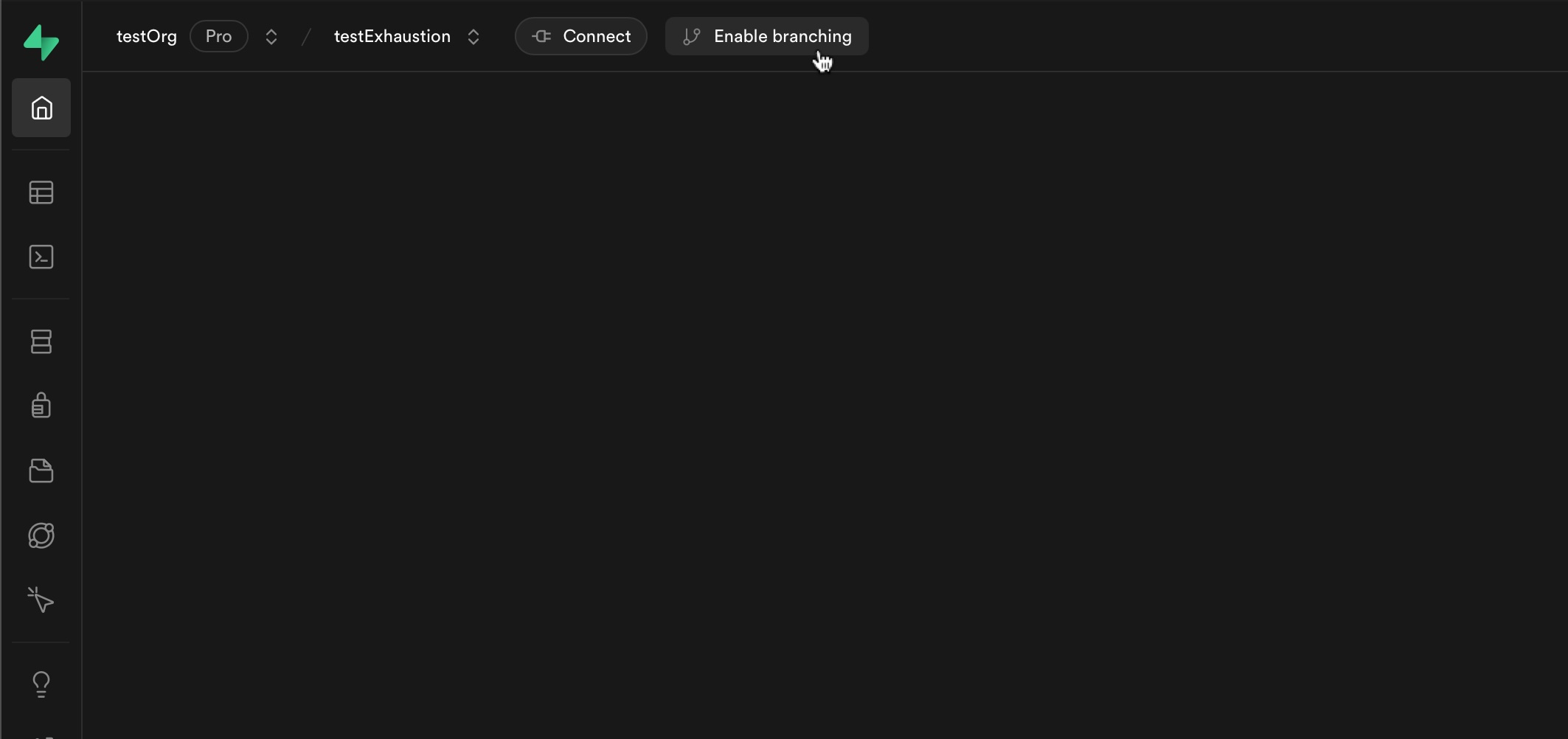Screen dimensions: 1568x739
Task: Expand the testExhaustion project switcher
Action: pos(473,37)
